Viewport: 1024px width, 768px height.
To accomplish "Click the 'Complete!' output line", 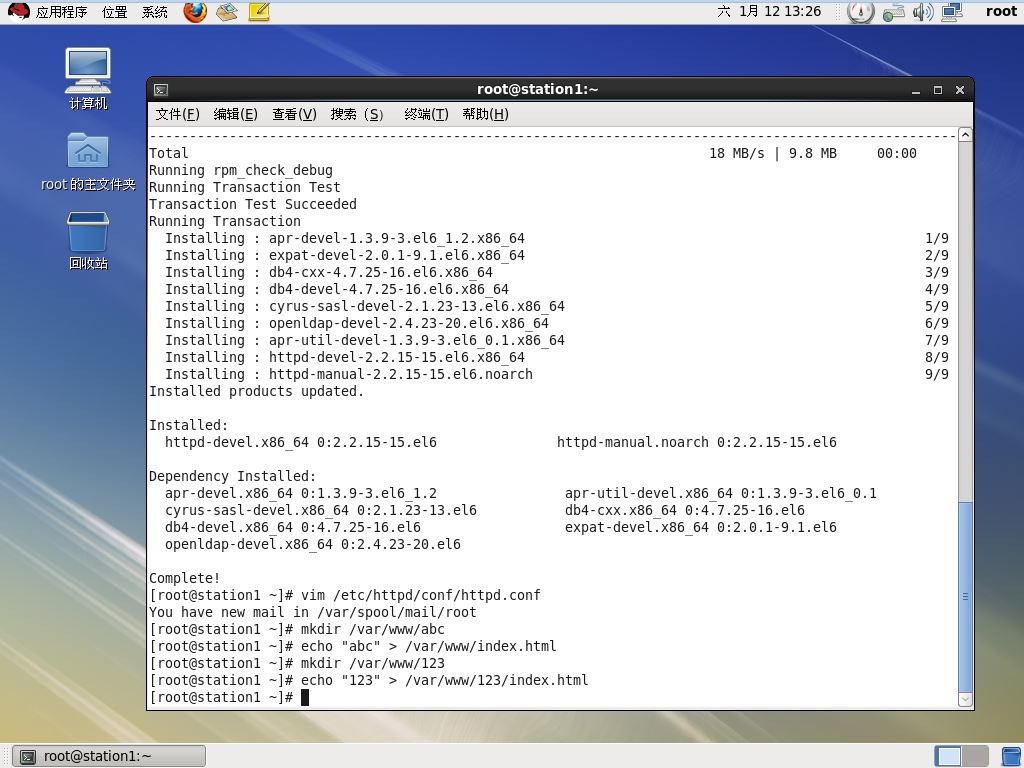I will (185, 578).
